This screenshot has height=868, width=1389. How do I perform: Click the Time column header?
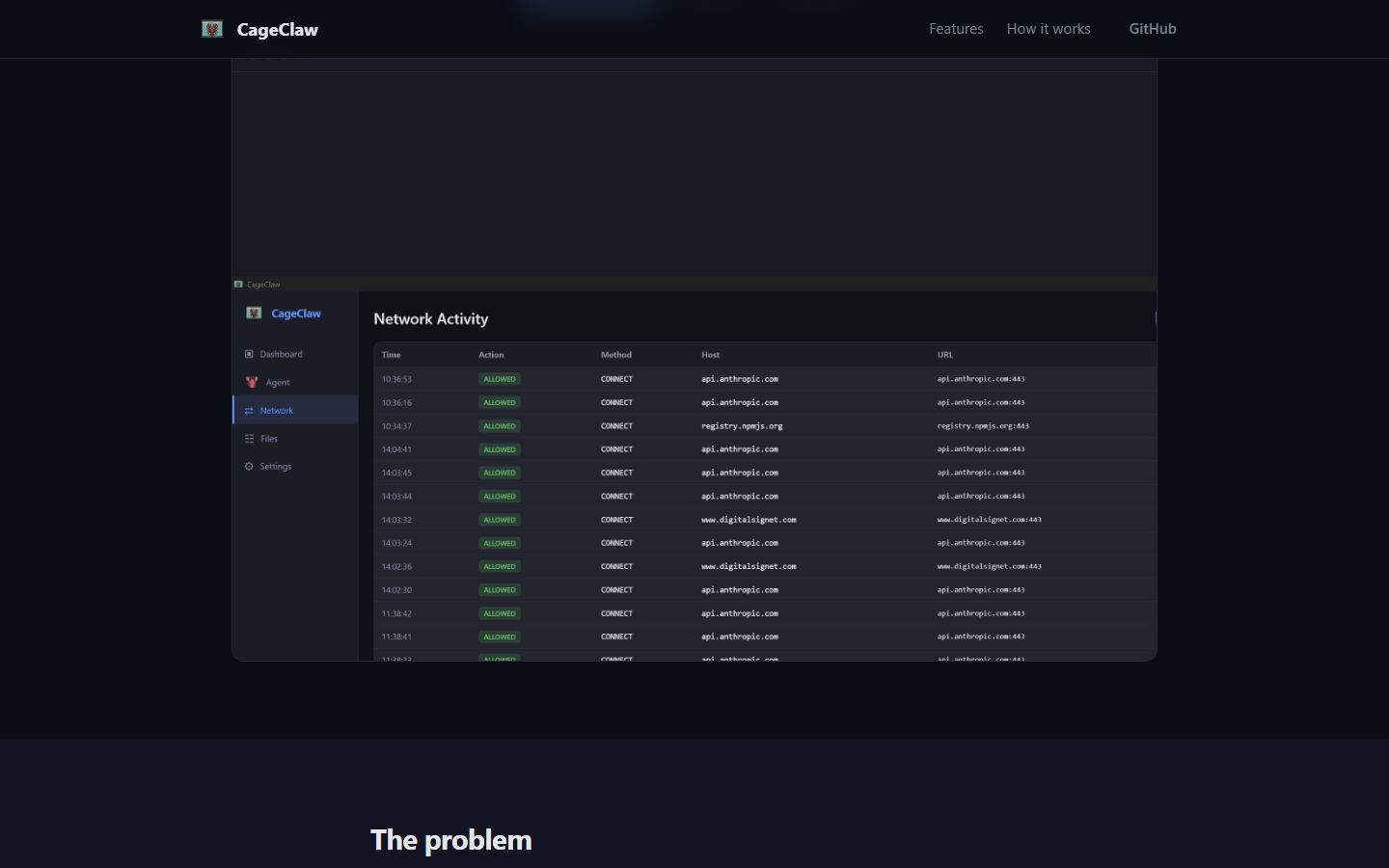(391, 355)
